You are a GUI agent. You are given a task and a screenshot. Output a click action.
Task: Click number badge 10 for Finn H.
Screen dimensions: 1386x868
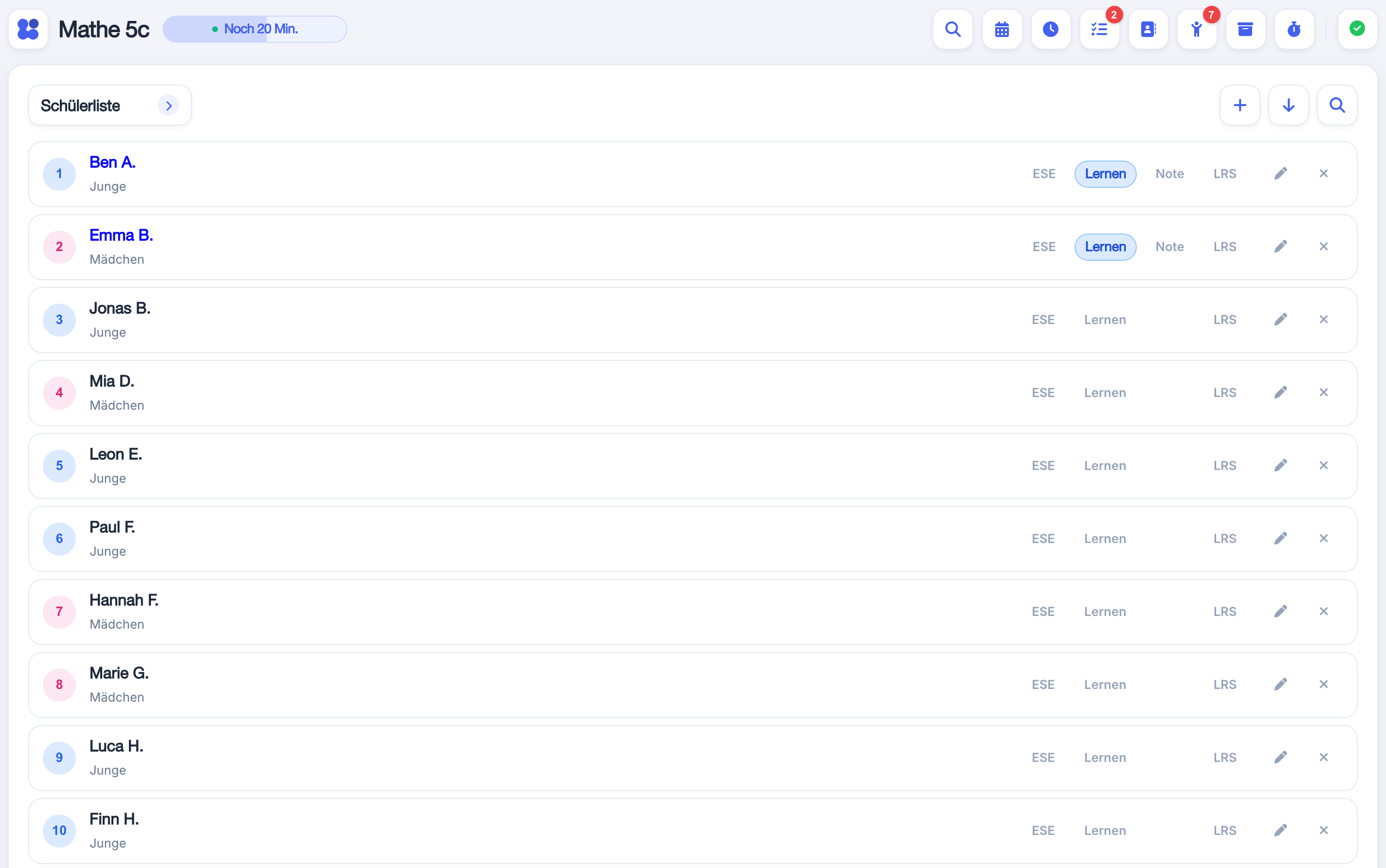pos(59,830)
